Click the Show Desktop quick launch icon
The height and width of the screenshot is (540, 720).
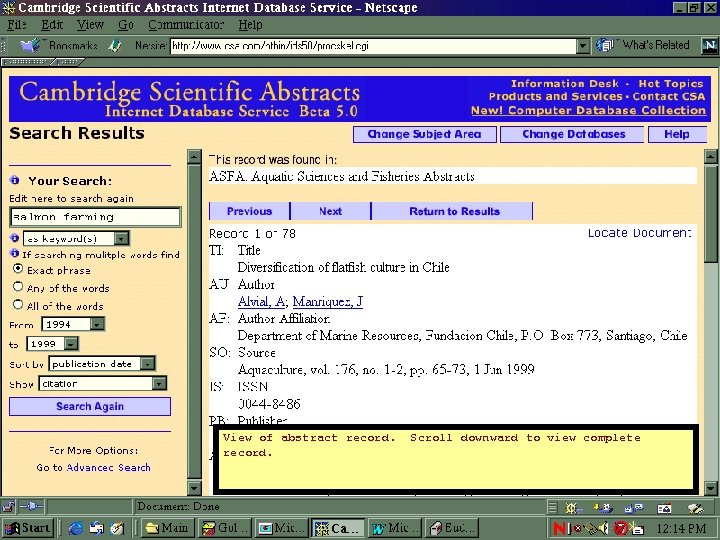tap(117, 529)
